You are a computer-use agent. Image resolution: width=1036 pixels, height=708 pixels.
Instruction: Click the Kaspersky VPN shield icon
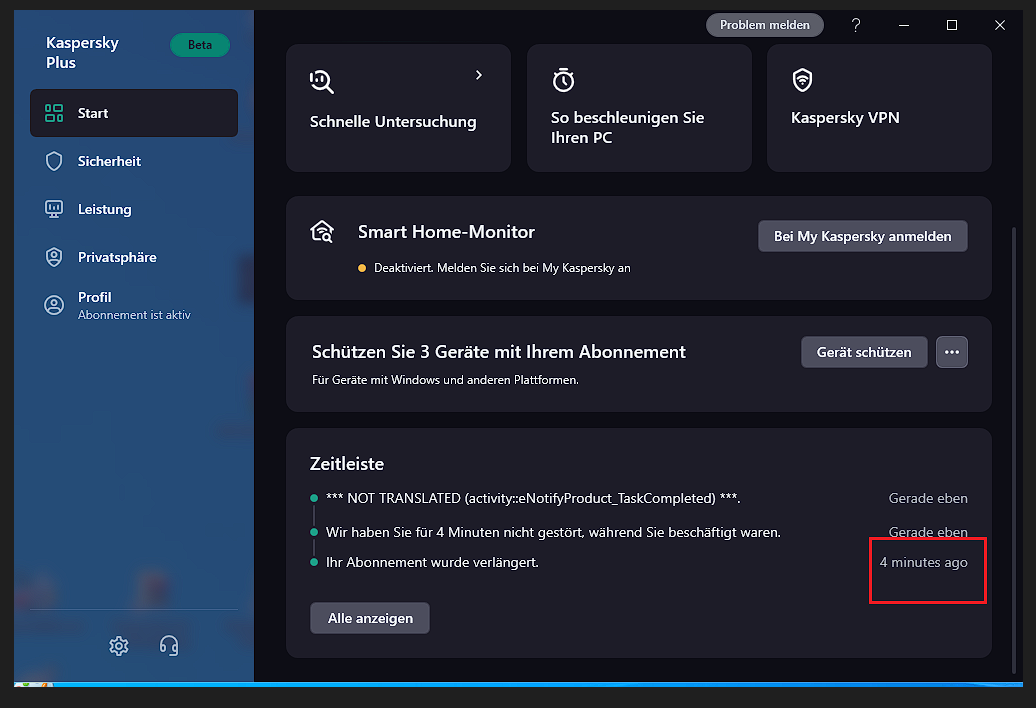tap(802, 80)
